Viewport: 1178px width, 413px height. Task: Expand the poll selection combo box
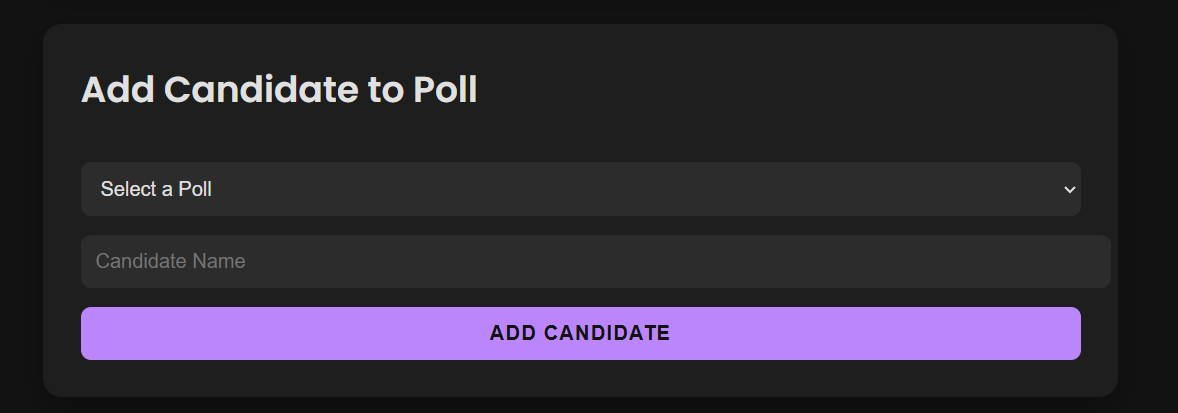click(580, 189)
